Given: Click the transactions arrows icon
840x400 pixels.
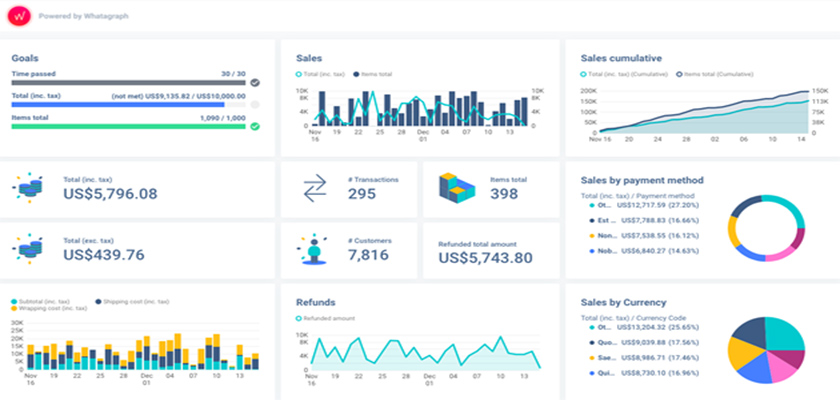Looking at the screenshot, I should [315, 187].
